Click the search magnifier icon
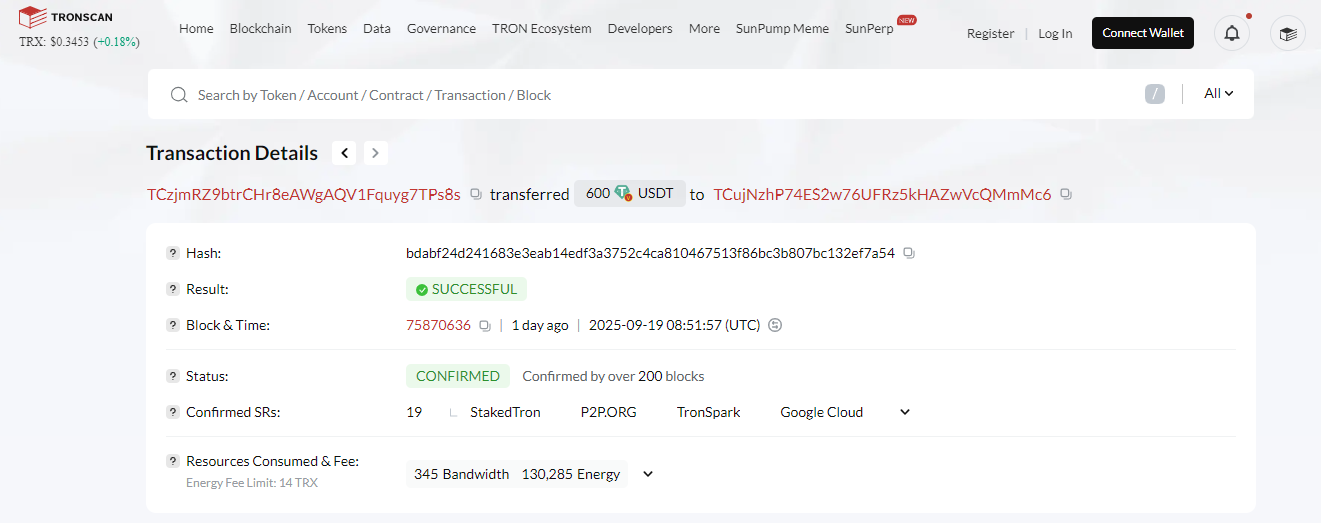 click(179, 95)
